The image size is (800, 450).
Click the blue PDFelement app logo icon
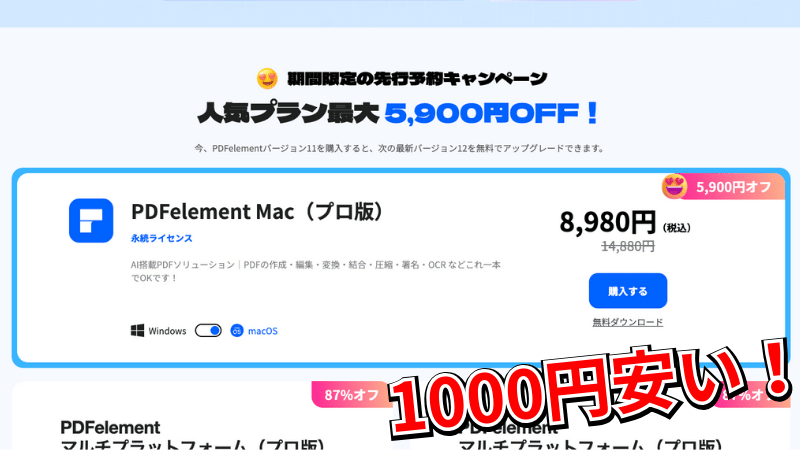point(91,220)
